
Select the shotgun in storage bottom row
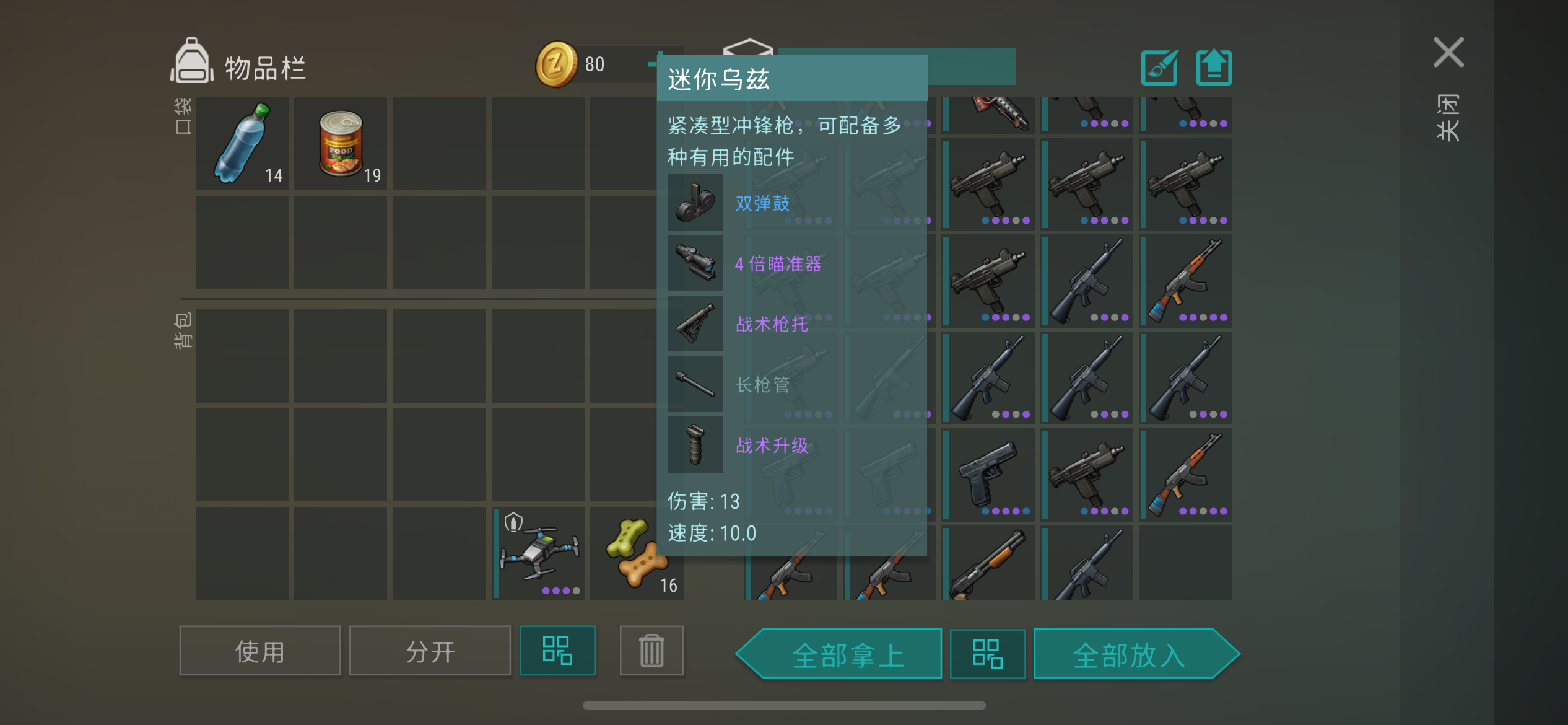click(x=989, y=563)
